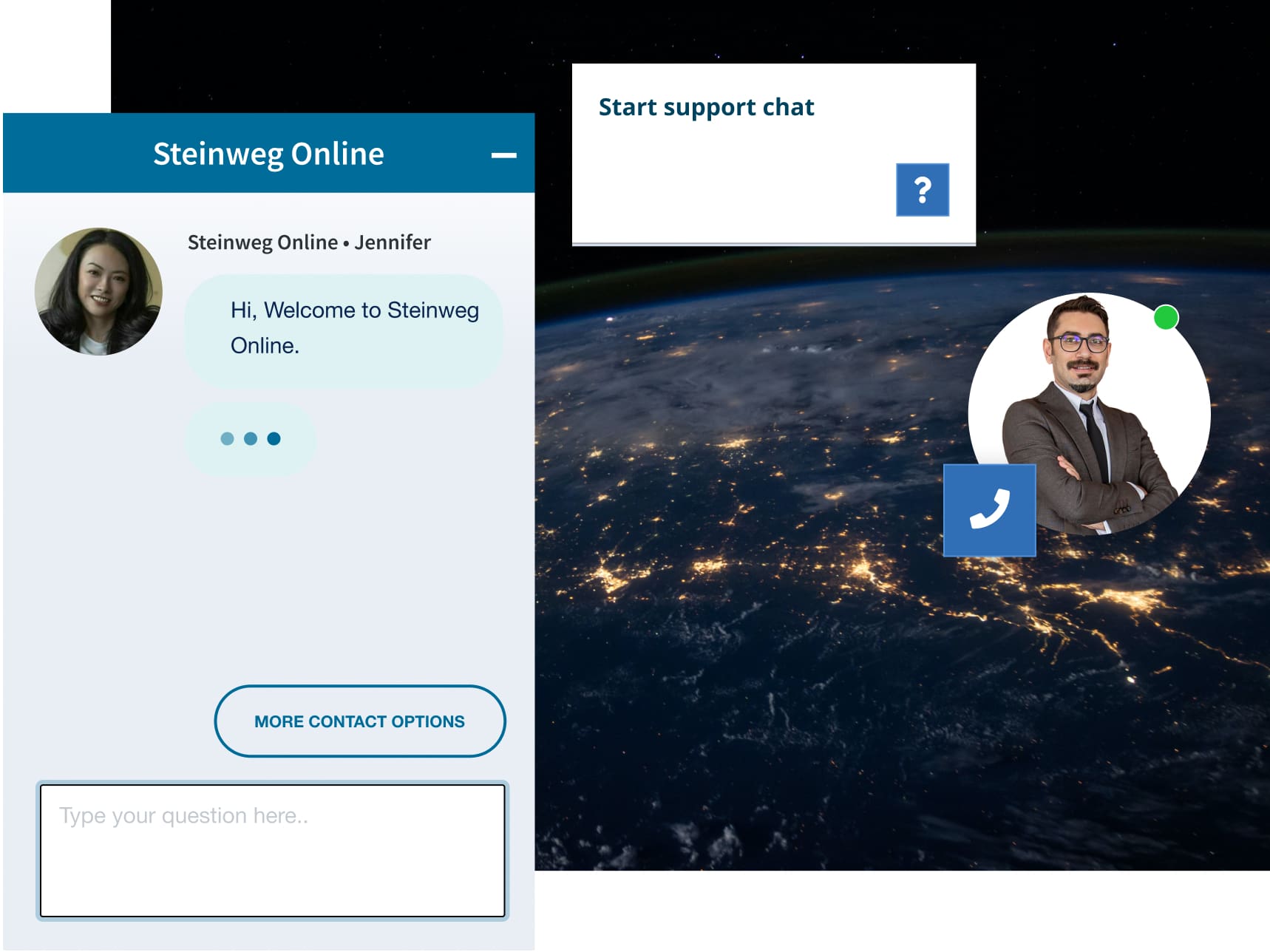The image size is (1270, 952).
Task: Click Jennifer's profile avatar
Action: pyautogui.click(x=98, y=291)
